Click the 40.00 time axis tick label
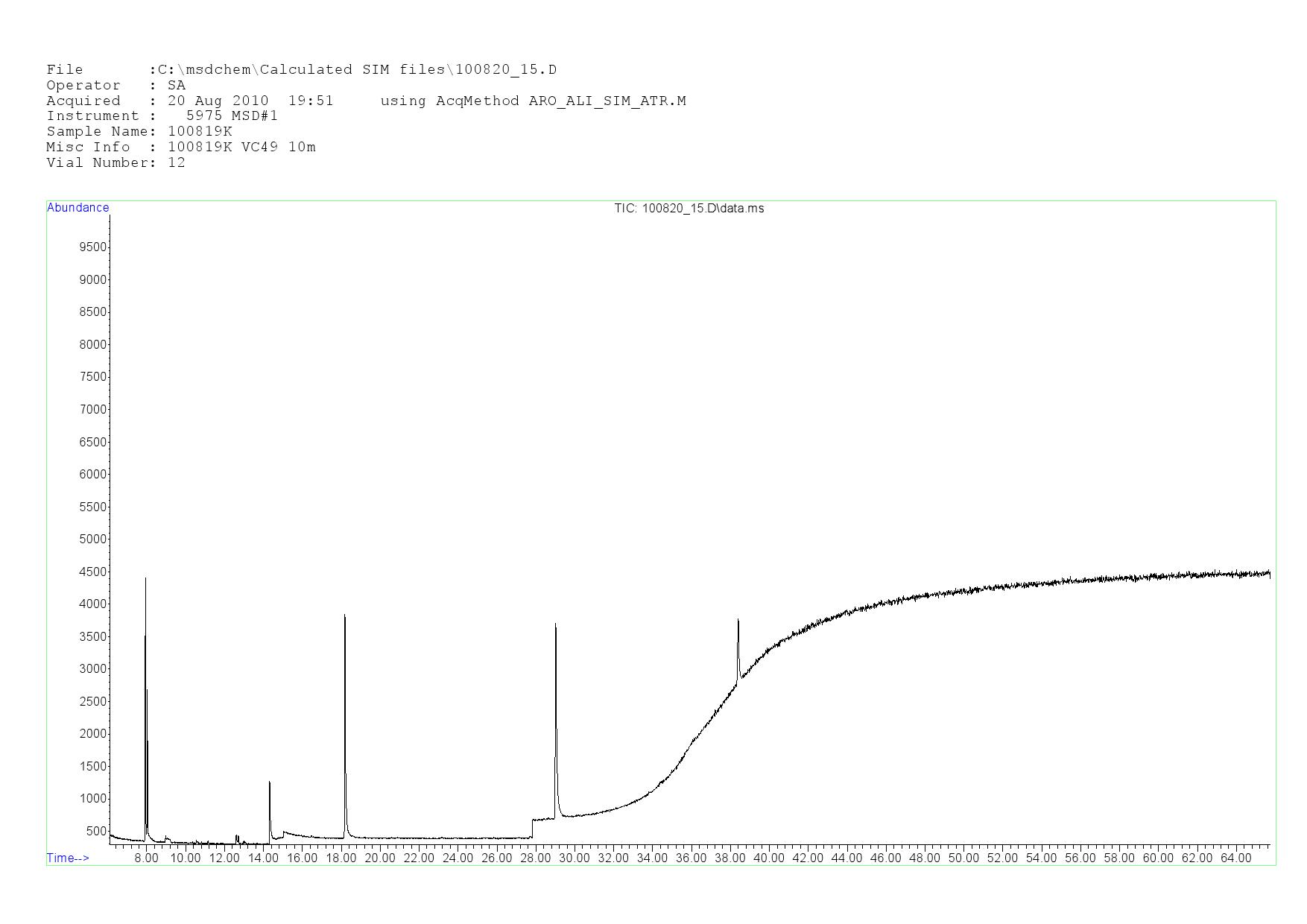 click(769, 858)
